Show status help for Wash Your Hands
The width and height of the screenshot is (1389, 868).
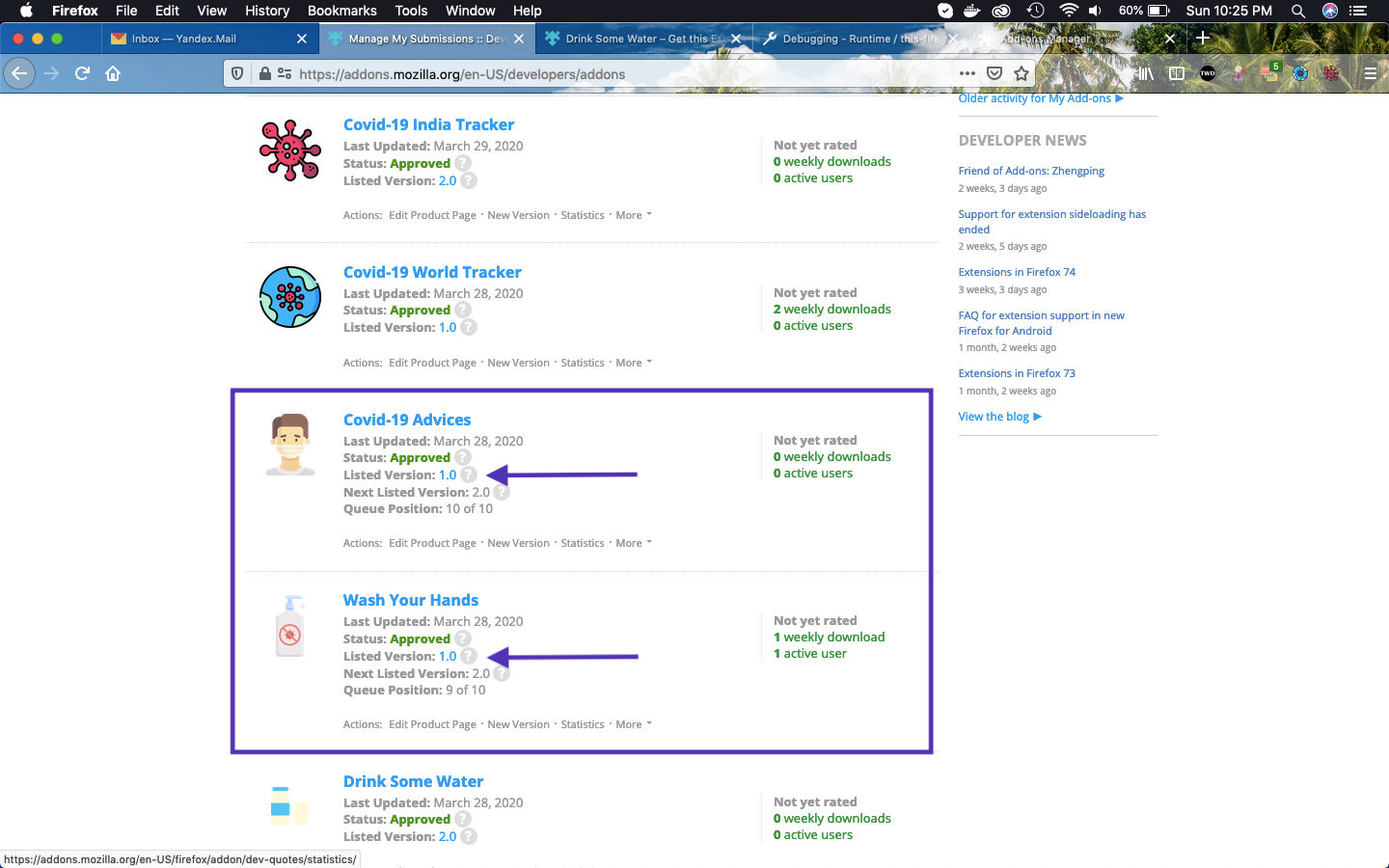pos(463,638)
